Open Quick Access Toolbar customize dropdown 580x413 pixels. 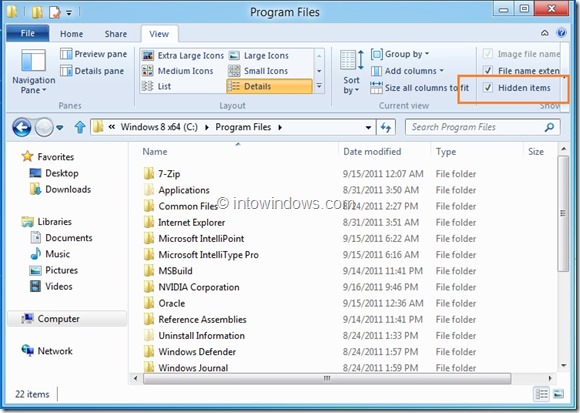coord(69,13)
